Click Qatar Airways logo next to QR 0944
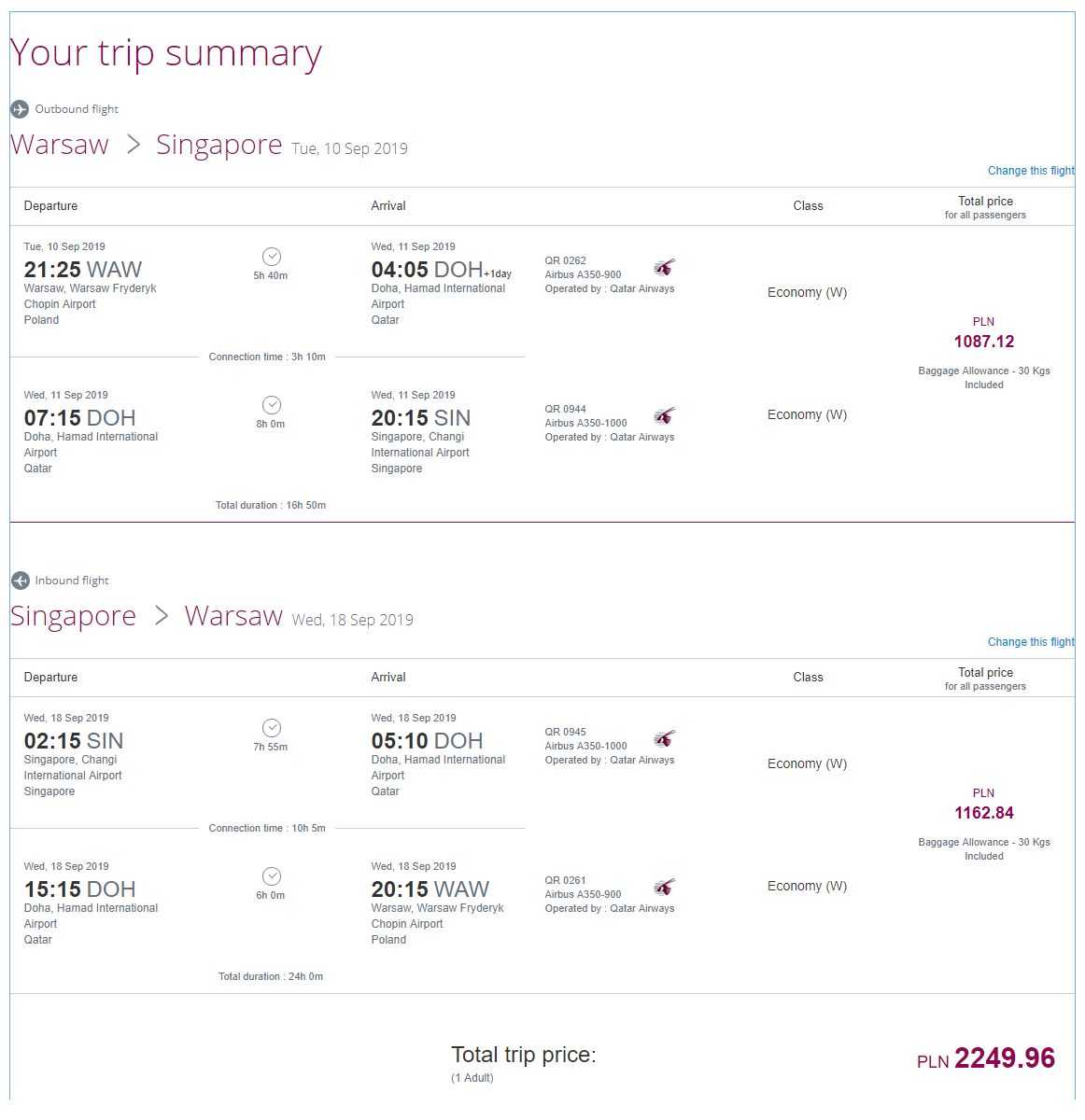 (x=664, y=416)
